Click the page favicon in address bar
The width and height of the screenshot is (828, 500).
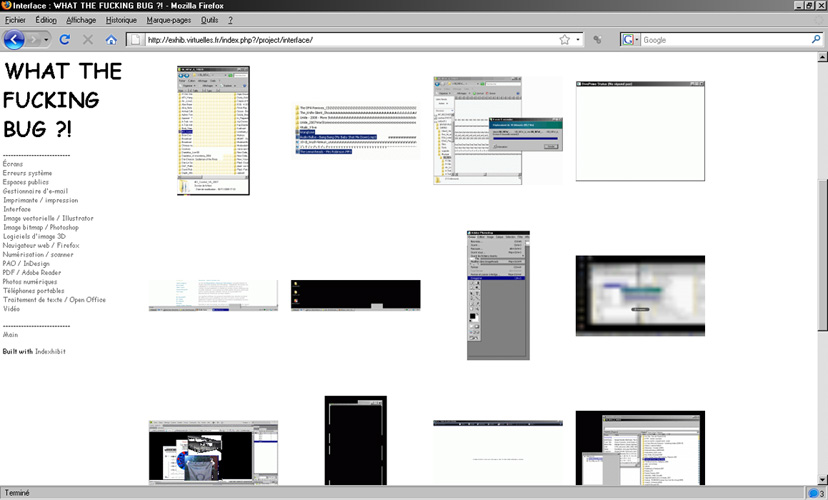point(136,40)
